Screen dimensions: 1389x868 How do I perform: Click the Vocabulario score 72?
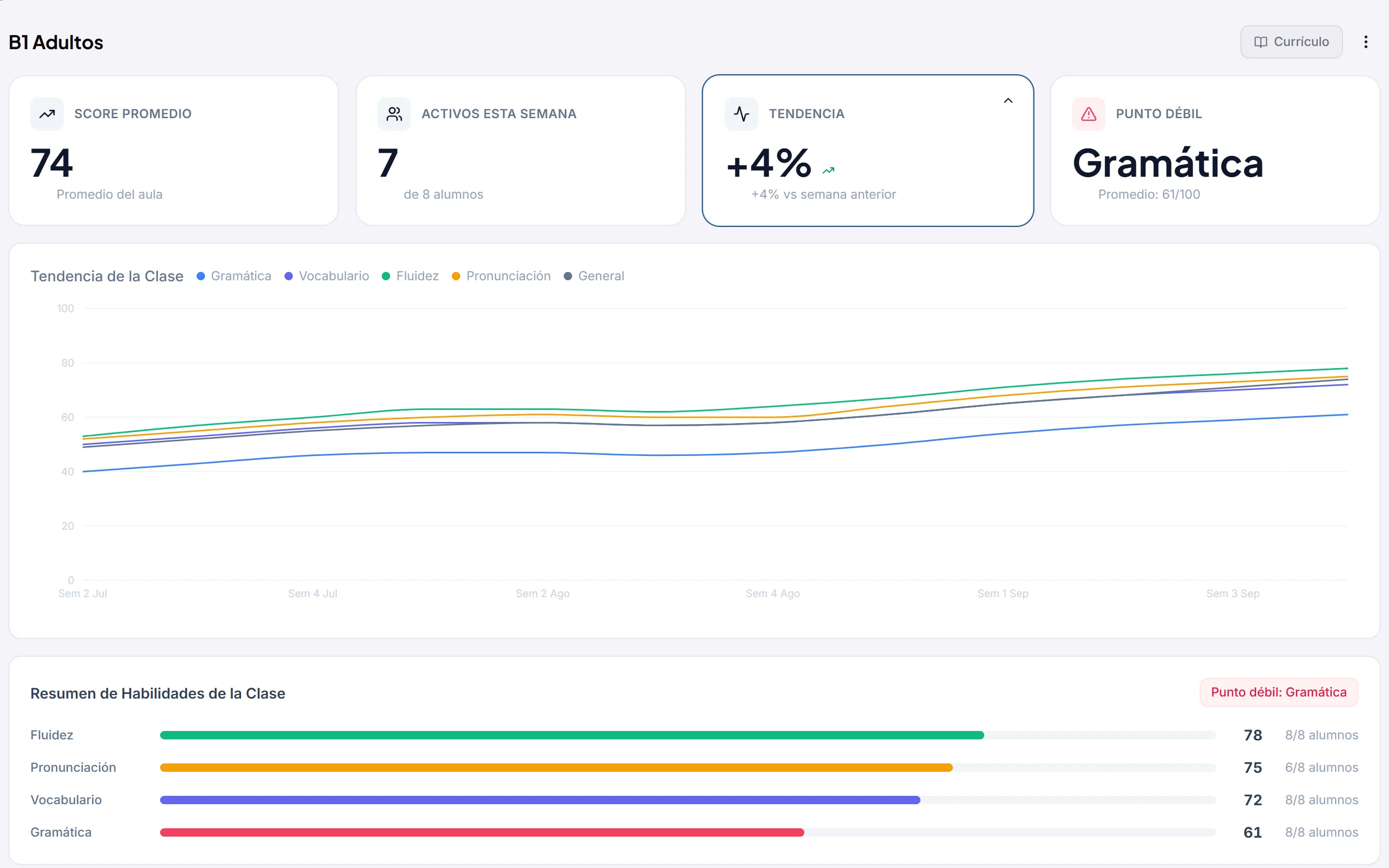(1253, 800)
